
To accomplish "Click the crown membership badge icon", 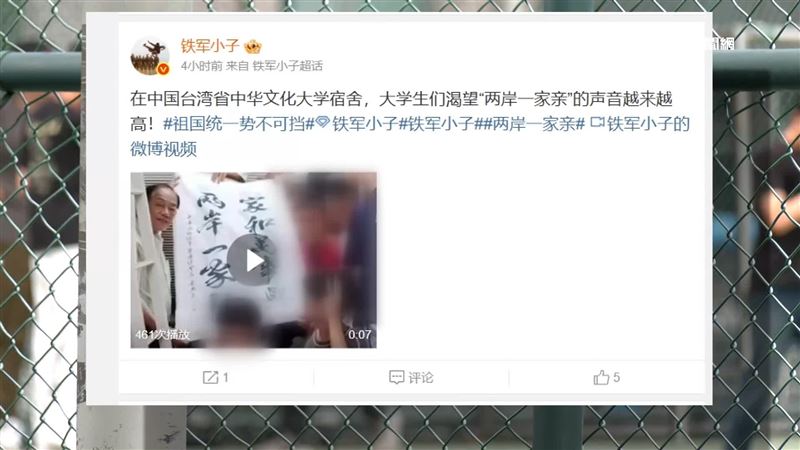I will click(x=253, y=47).
